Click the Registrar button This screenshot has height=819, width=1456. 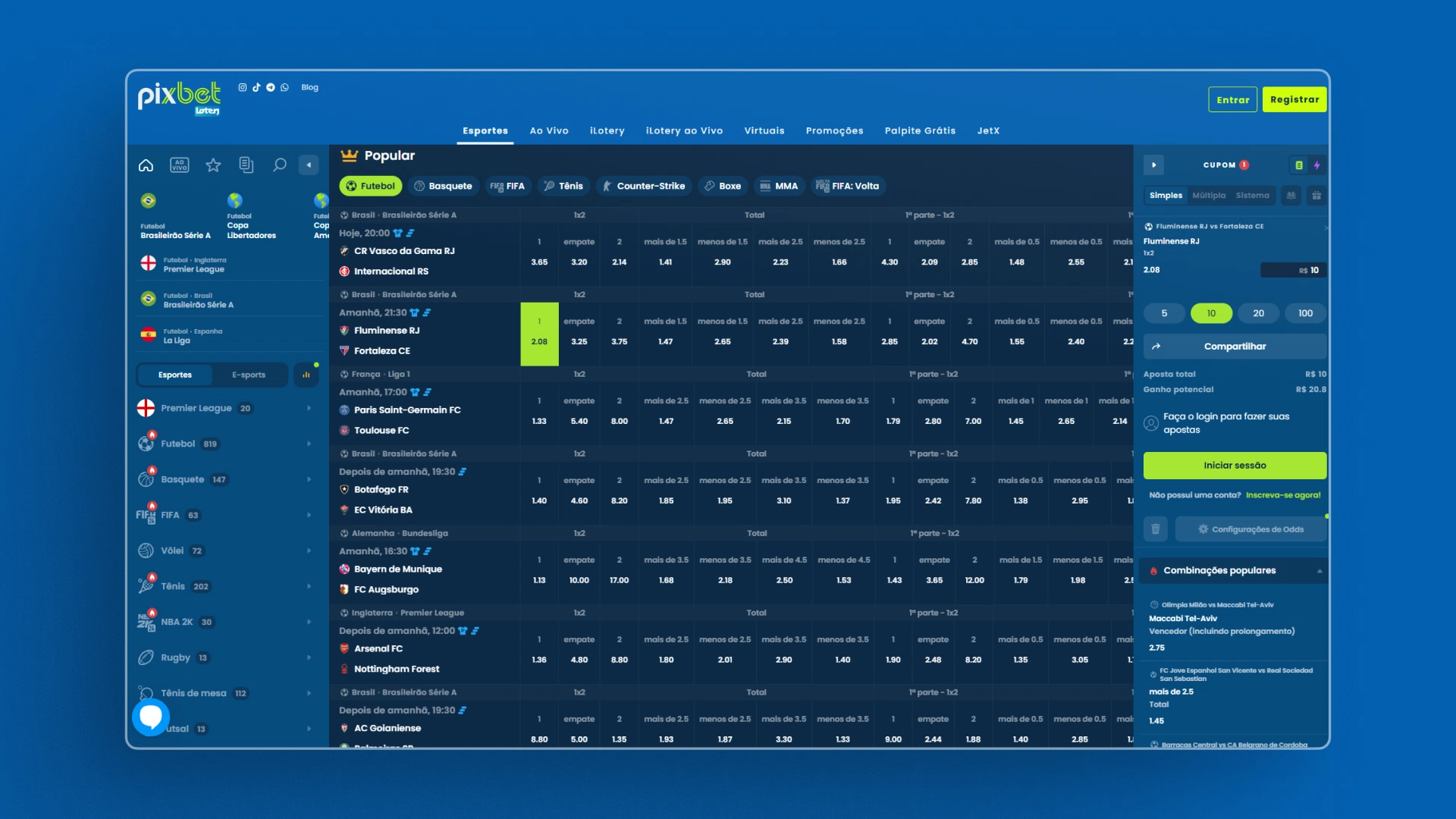pyautogui.click(x=1294, y=99)
